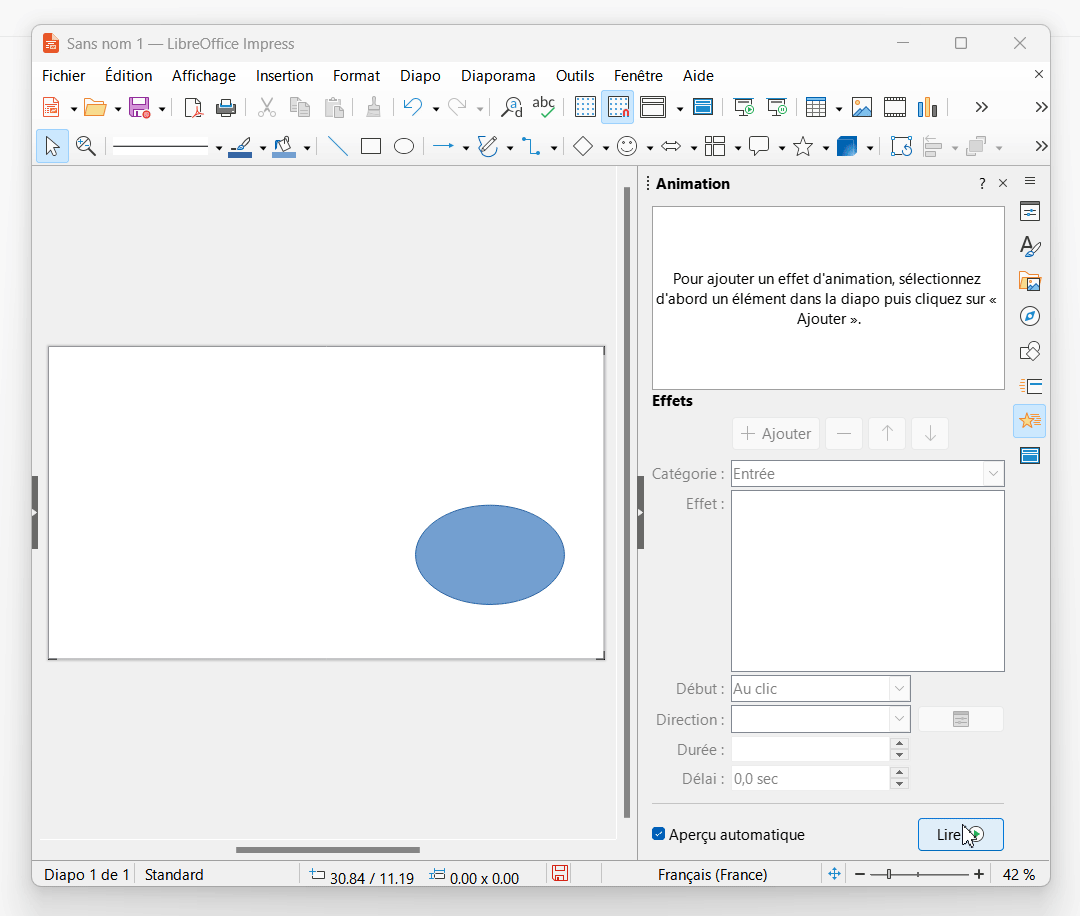Select the Rectangle drawing tool
1080x916 pixels.
click(x=371, y=146)
